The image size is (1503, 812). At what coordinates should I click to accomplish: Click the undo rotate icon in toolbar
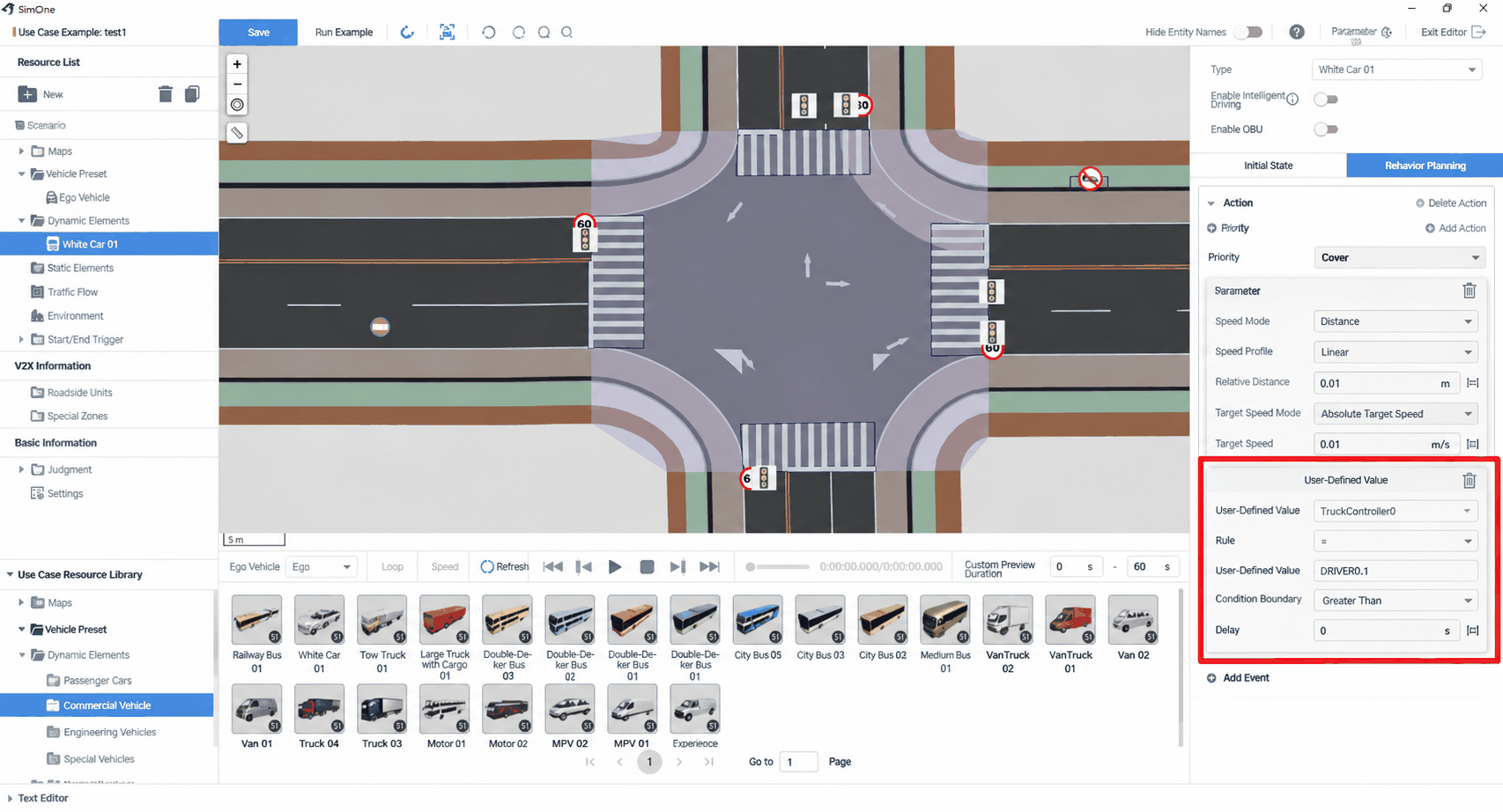tap(488, 32)
